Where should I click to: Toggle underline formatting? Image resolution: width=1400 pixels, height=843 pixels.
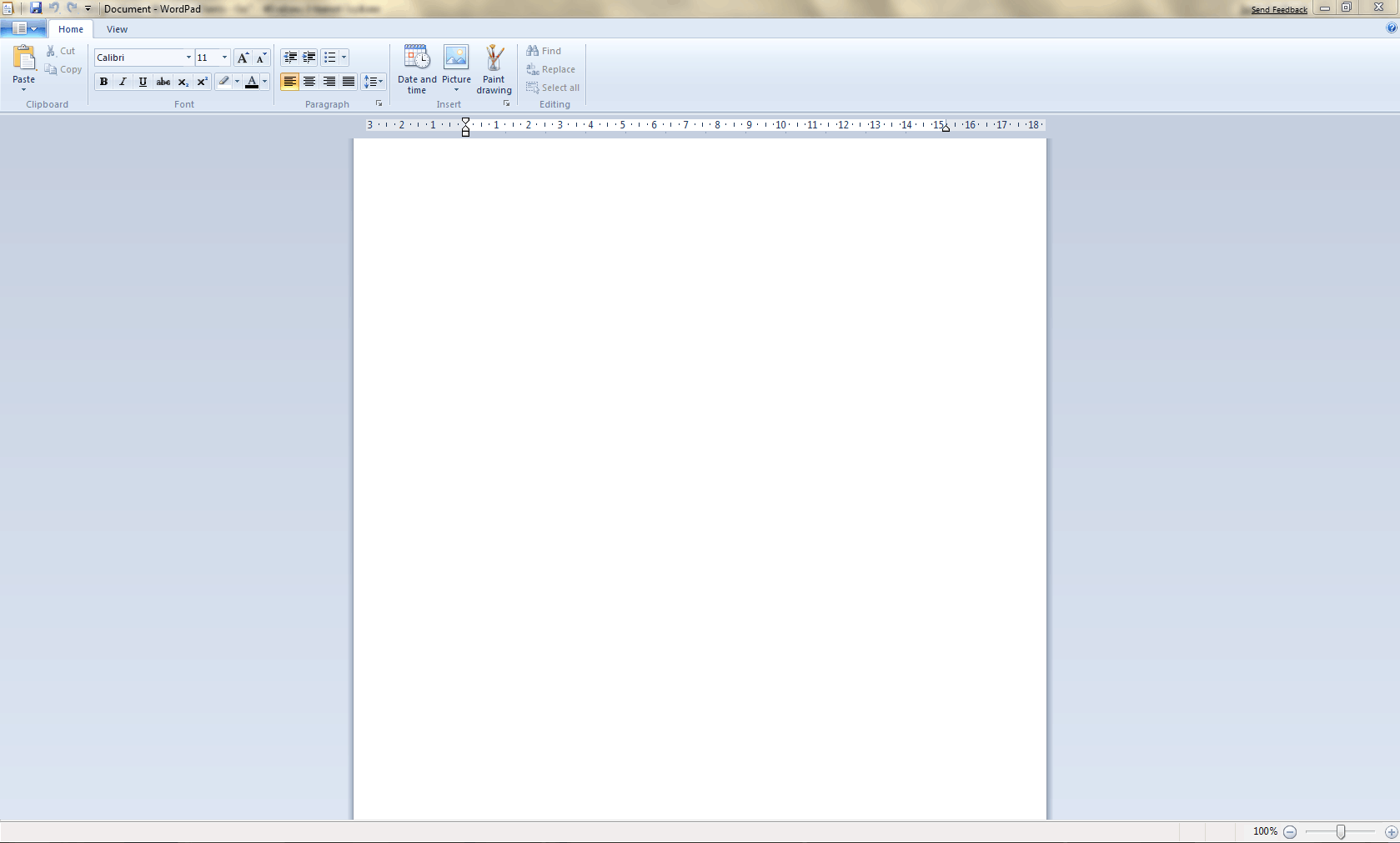coord(143,82)
